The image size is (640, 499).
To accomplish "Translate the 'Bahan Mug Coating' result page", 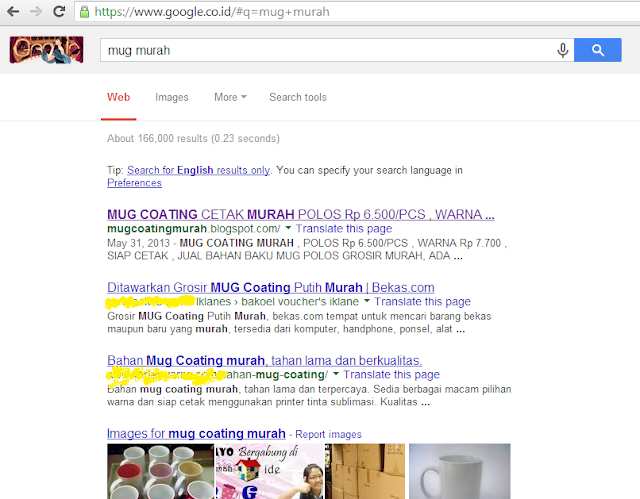I will (x=391, y=375).
